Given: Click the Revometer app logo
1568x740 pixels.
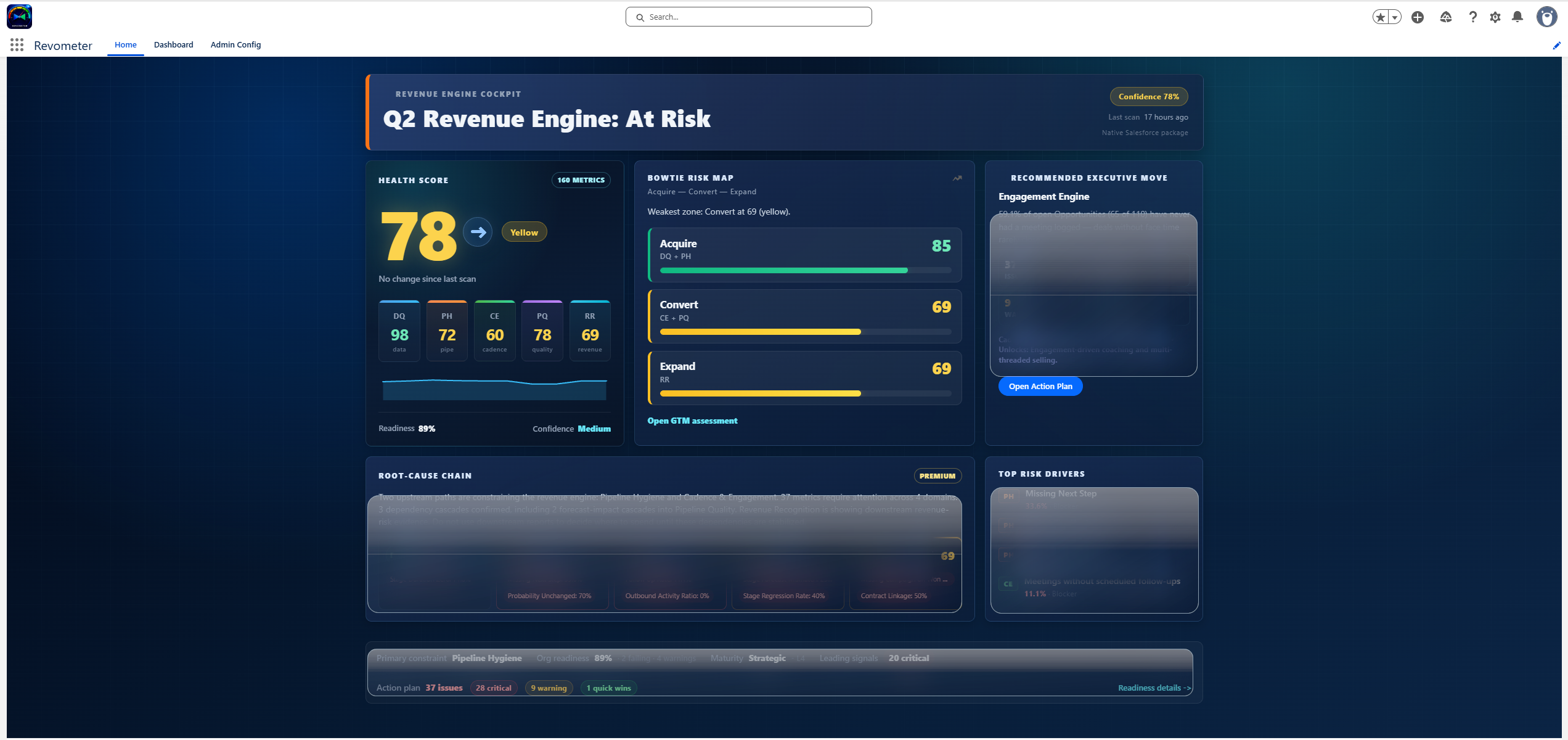Looking at the screenshot, I should point(19,17).
